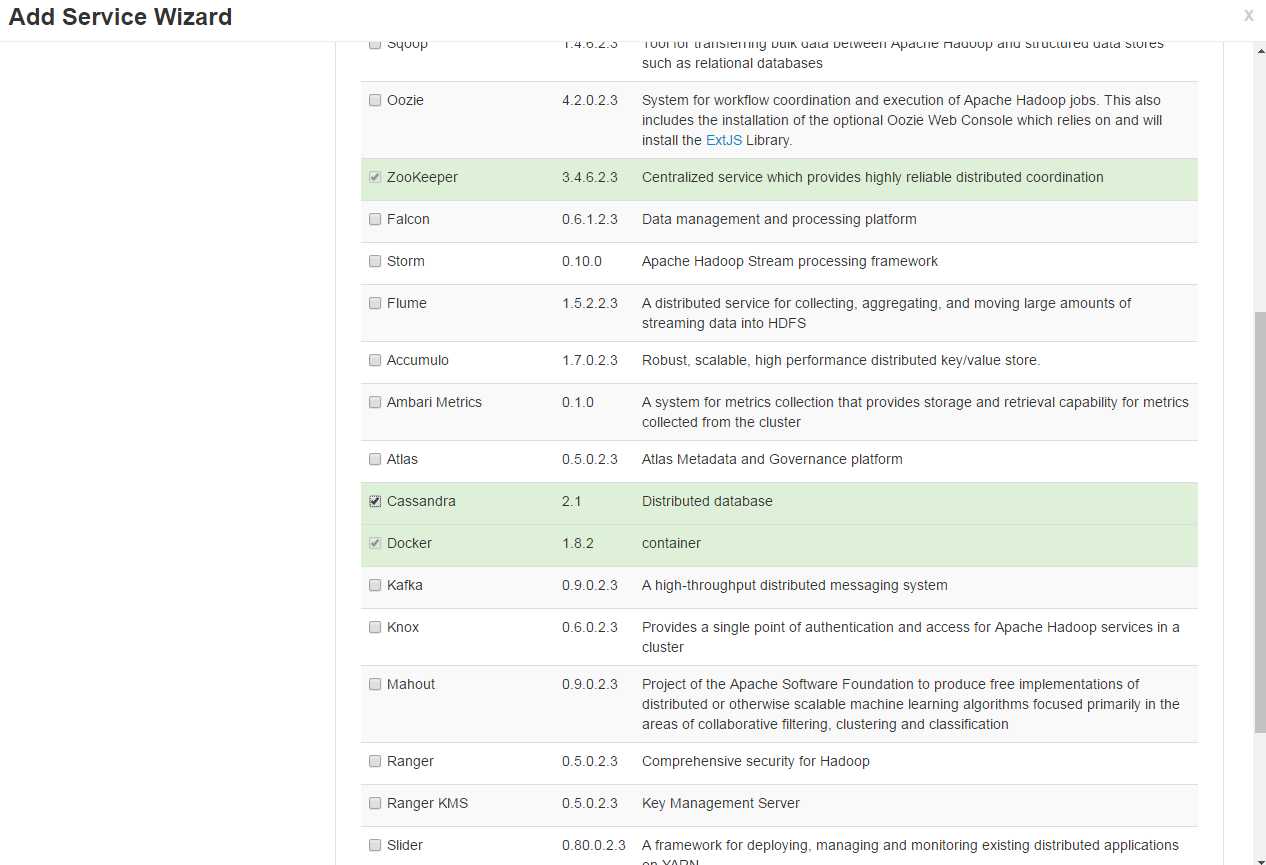
Task: Click 'Atlas Metadata and Governance platform'
Action: (772, 459)
